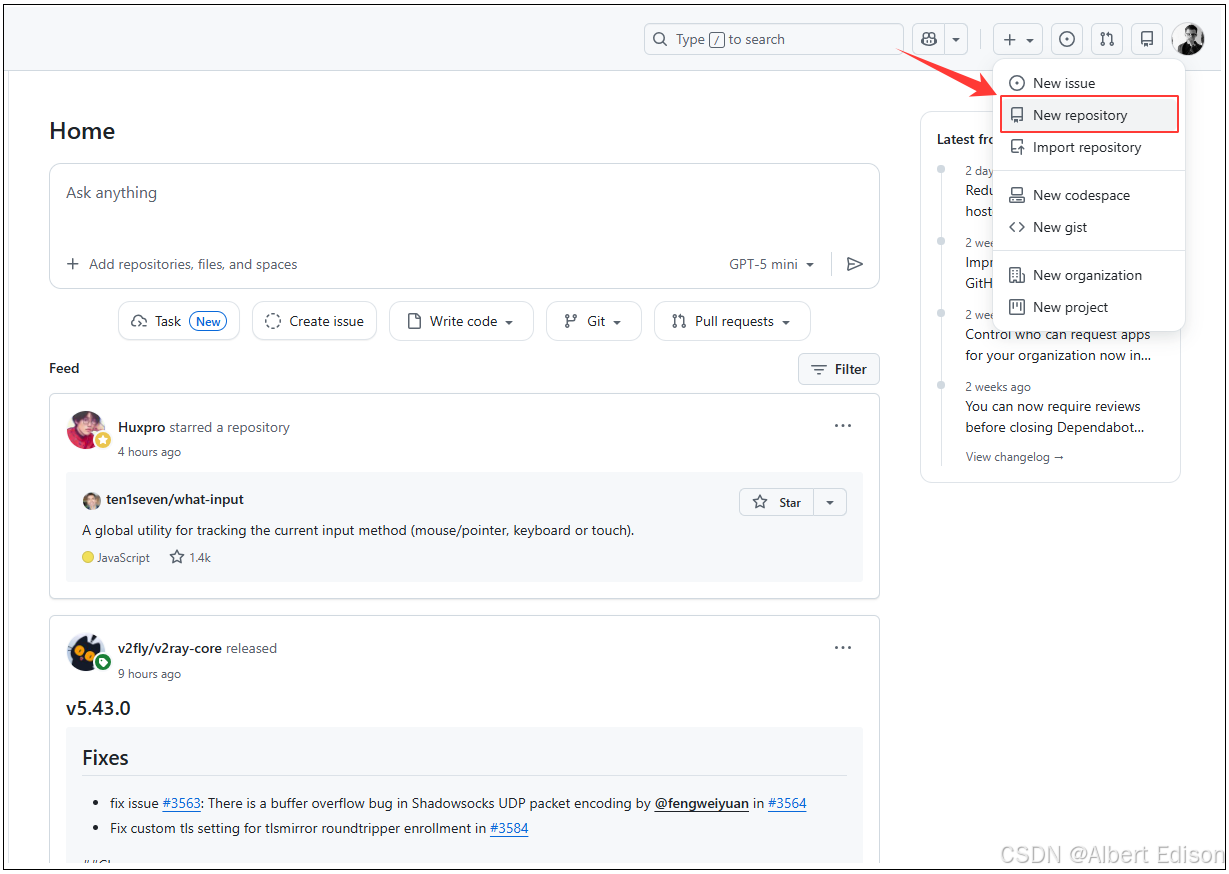Open the v5.43.0 release title

[98, 708]
